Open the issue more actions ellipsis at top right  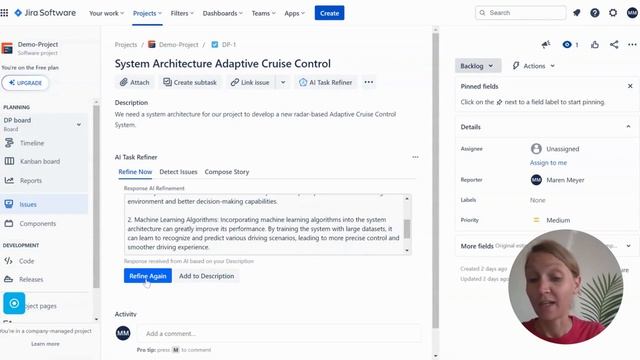632,44
